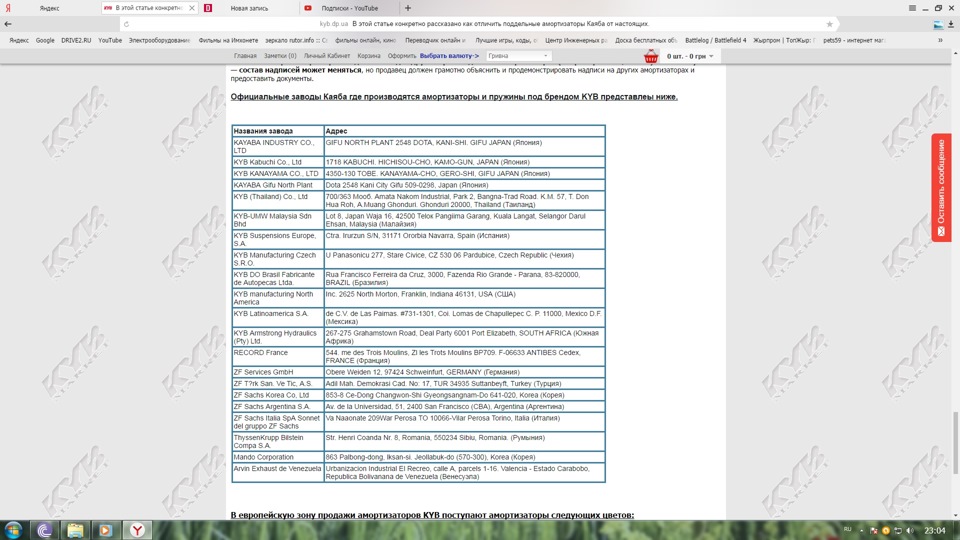This screenshot has height=540, width=960.
Task: Open the Электрооборудование bookmark
Action: pos(159,40)
